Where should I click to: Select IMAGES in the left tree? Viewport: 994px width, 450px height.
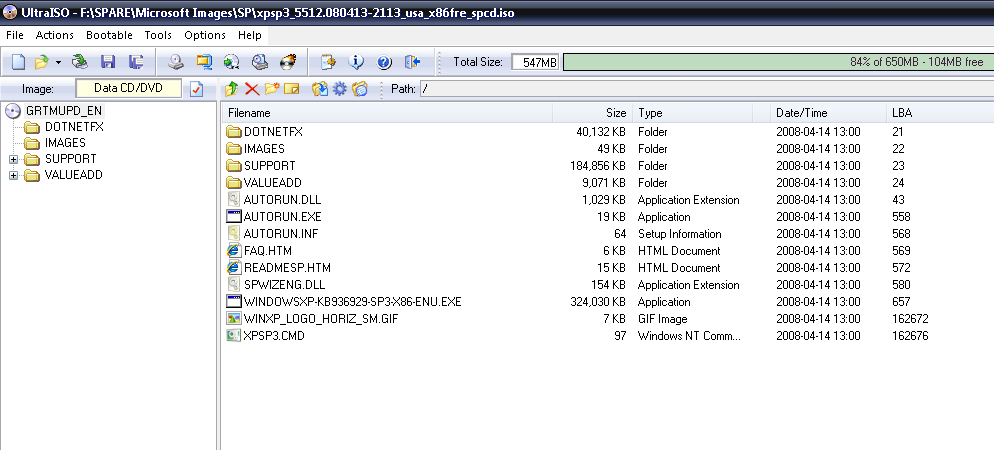pyautogui.click(x=65, y=143)
